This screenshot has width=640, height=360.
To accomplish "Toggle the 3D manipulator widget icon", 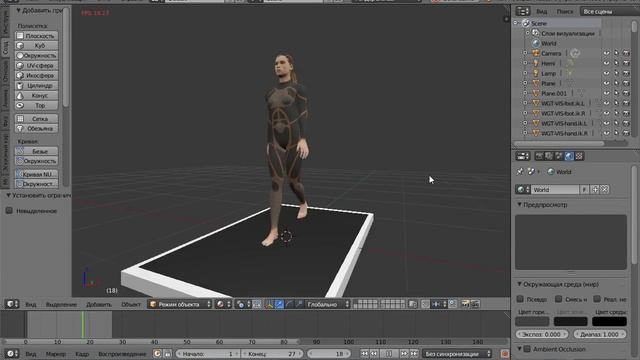I will point(269,304).
